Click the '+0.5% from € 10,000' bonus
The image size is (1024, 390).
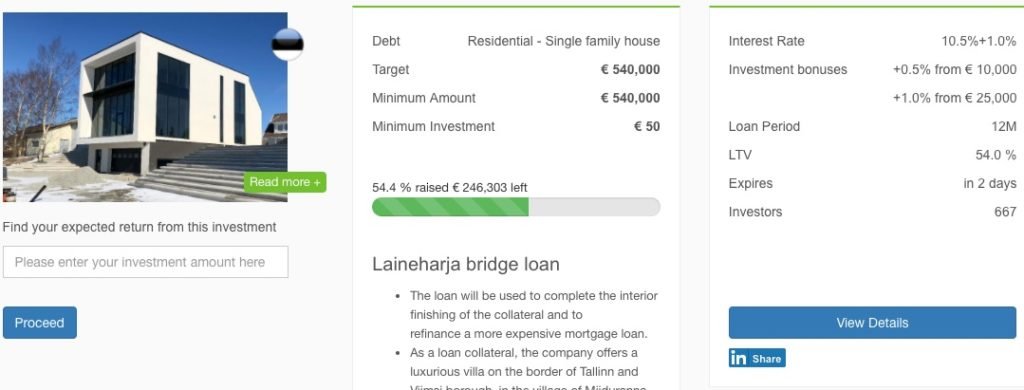[x=955, y=70]
